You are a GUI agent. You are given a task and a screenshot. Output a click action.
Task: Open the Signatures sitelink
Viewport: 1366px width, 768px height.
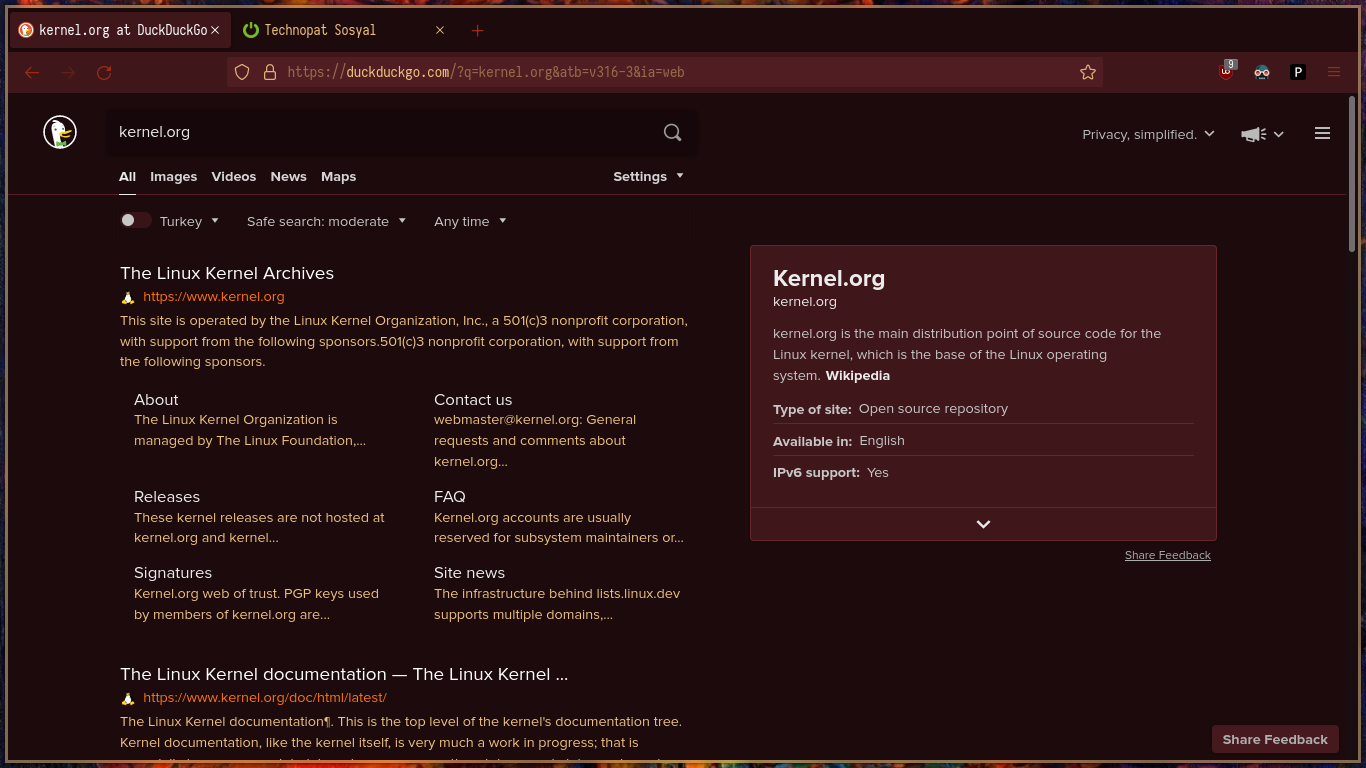[173, 572]
